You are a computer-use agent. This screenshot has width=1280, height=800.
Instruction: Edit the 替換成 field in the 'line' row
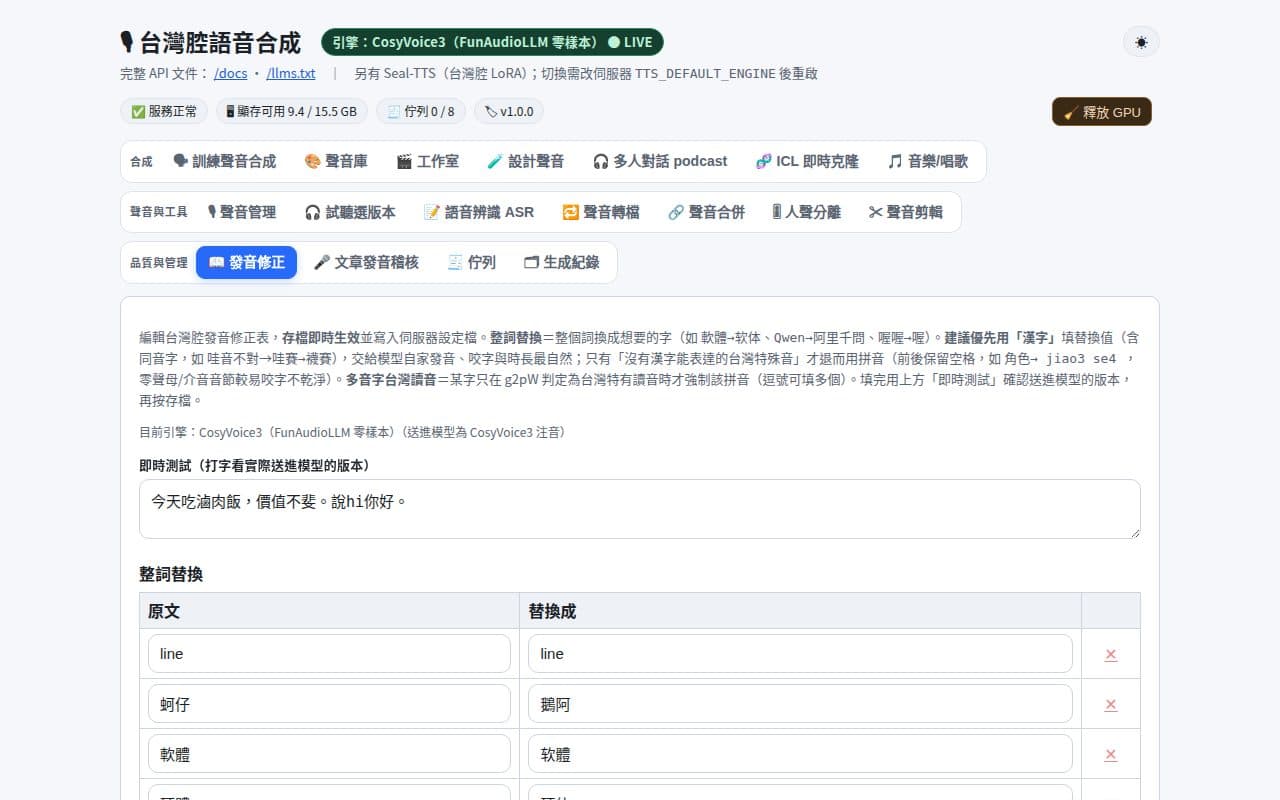pyautogui.click(x=800, y=654)
